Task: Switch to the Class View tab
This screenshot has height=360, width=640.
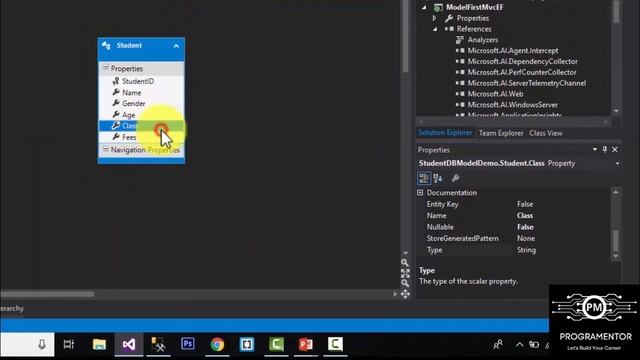Action: tap(546, 133)
